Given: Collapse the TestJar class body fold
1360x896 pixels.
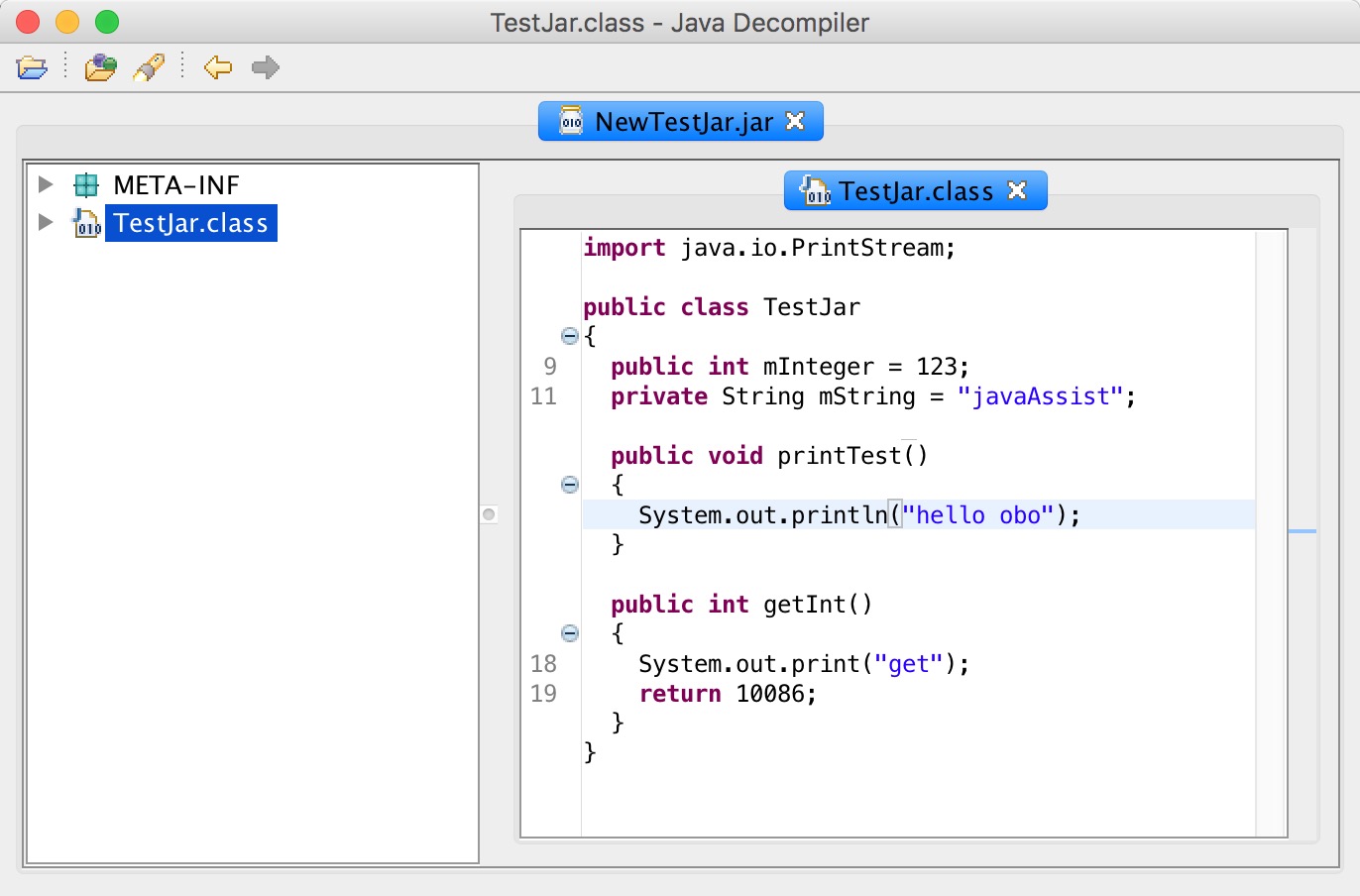Looking at the screenshot, I should tap(569, 336).
